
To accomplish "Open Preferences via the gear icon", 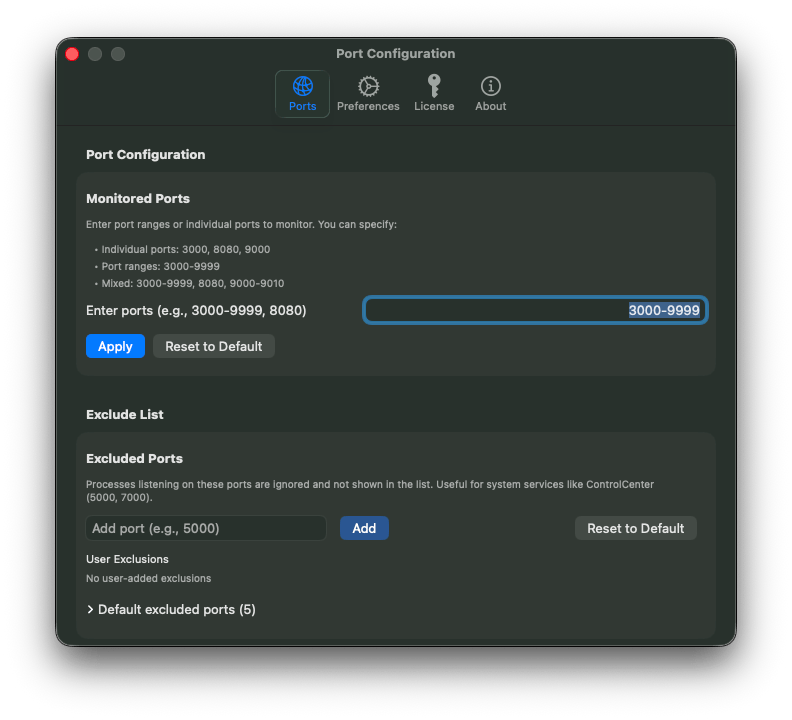I will click(368, 86).
